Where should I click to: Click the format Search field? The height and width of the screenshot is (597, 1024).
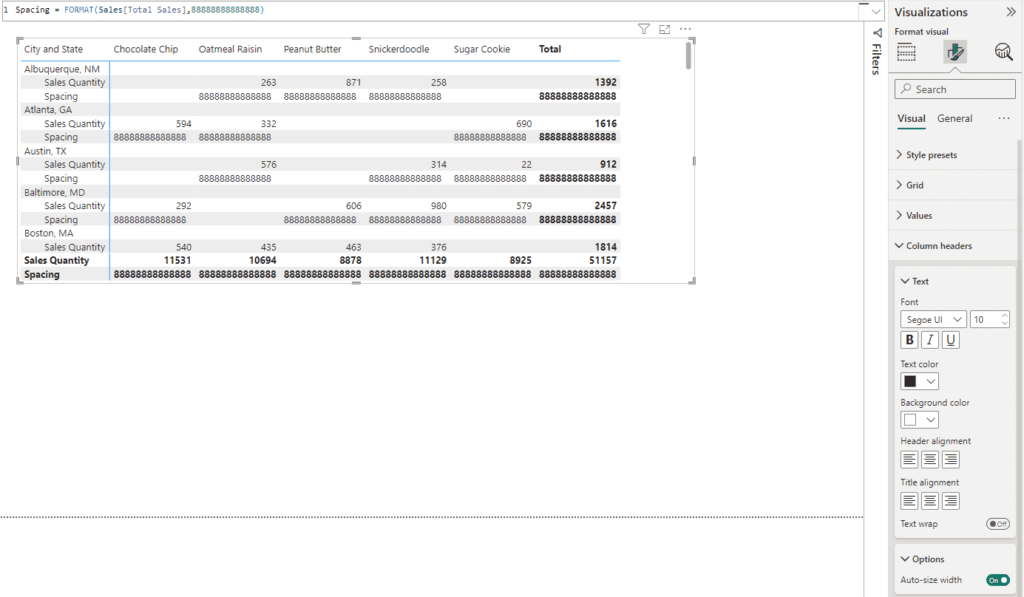point(955,89)
